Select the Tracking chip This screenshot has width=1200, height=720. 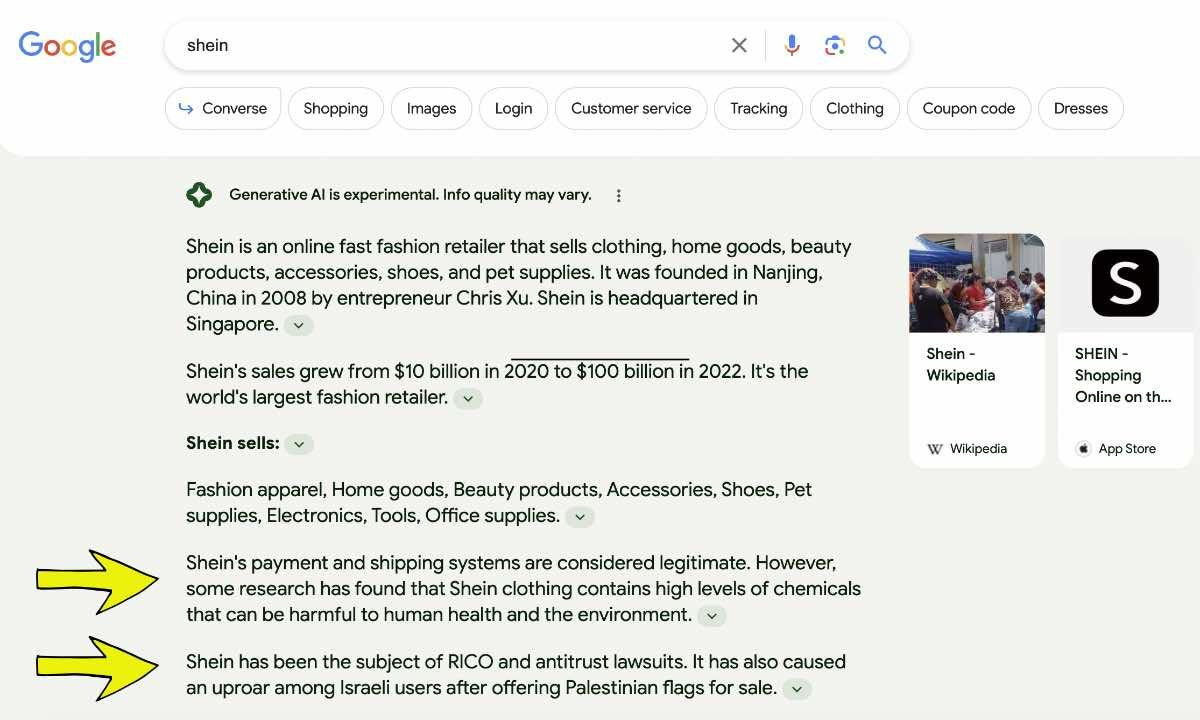point(759,109)
